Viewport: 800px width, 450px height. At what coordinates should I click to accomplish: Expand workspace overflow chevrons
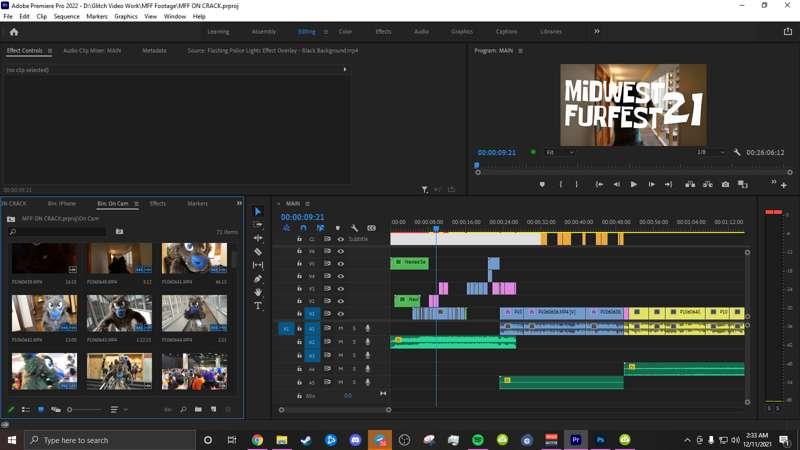point(596,32)
